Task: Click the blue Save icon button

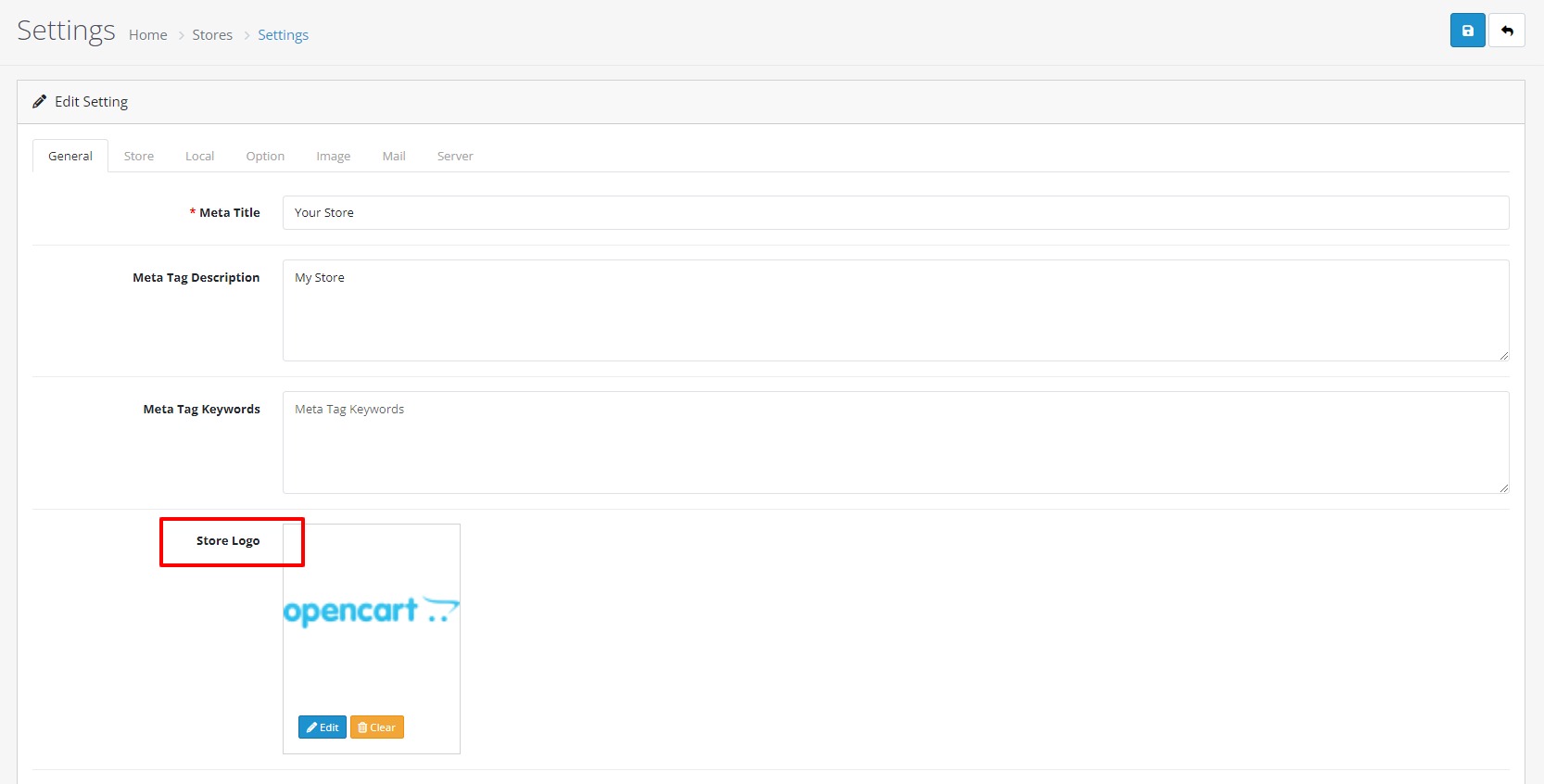Action: point(1467,31)
